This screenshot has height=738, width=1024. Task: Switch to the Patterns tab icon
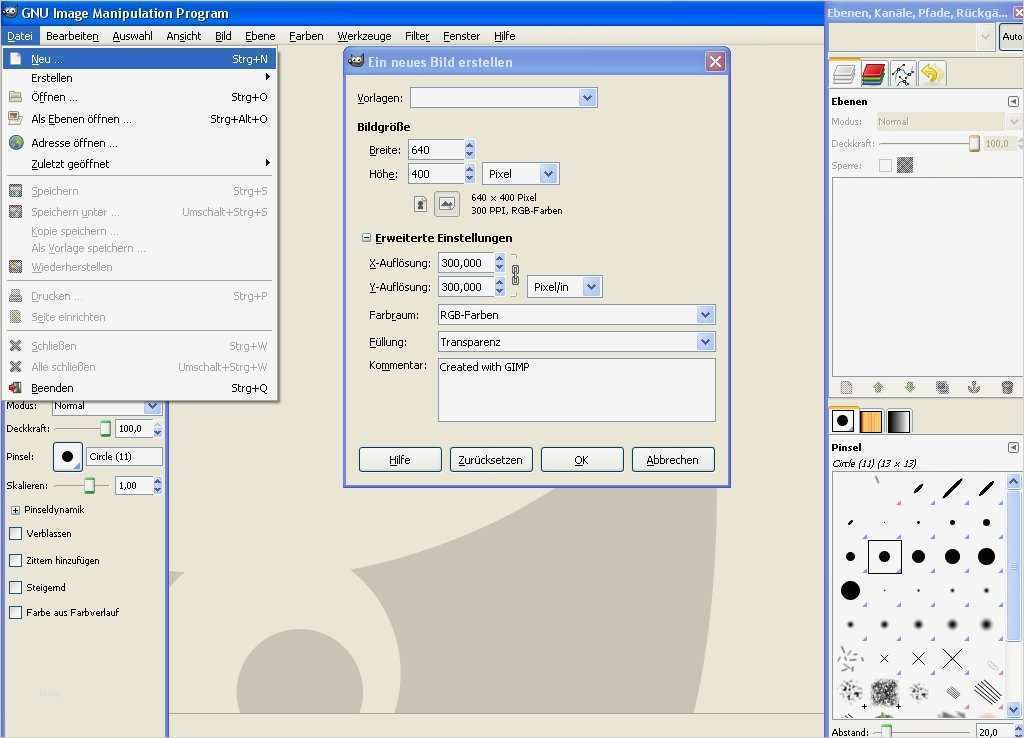[x=871, y=421]
